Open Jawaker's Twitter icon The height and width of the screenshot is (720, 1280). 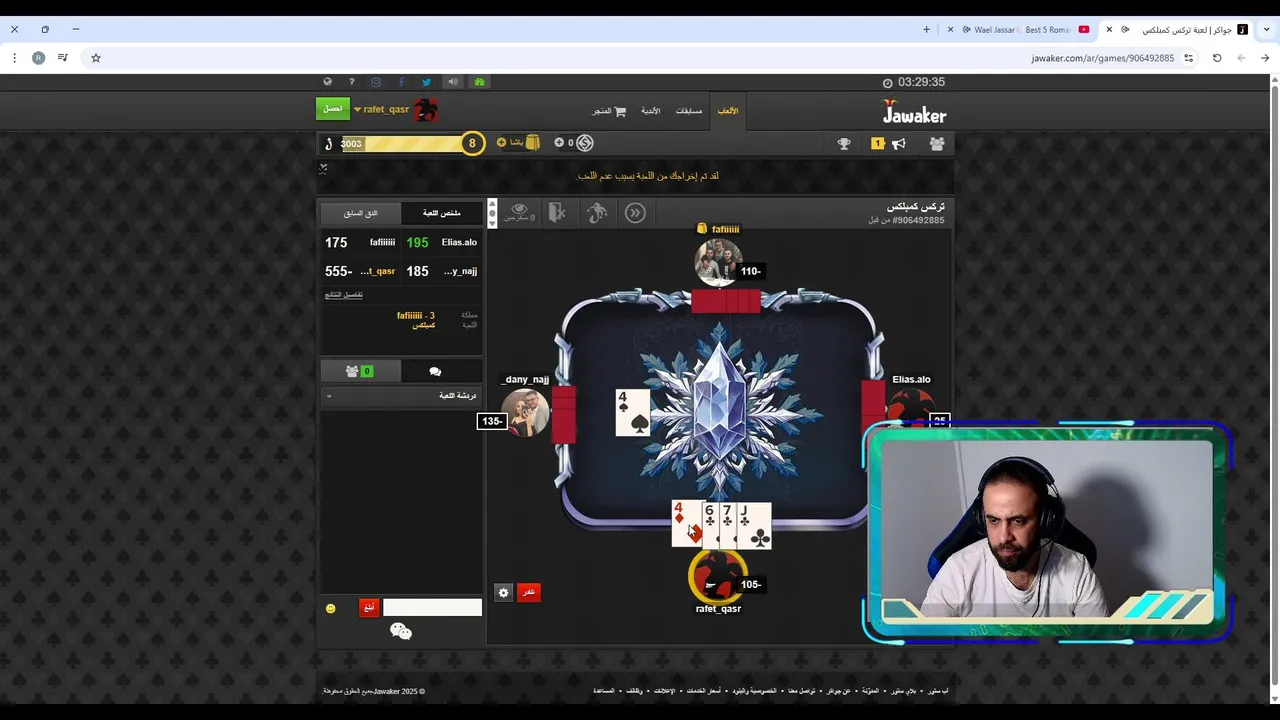[x=427, y=82]
